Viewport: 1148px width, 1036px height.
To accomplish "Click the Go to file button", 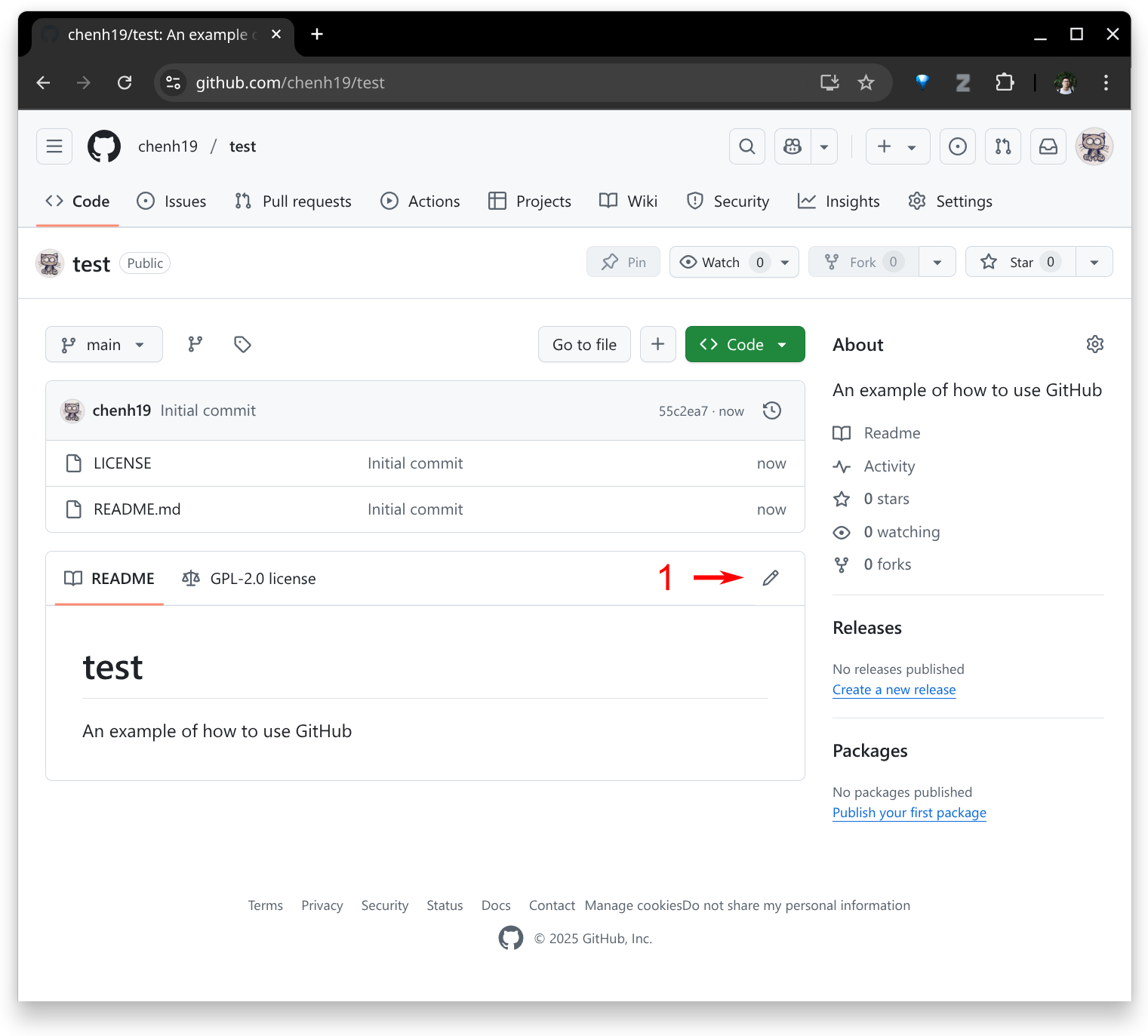I will 584,344.
